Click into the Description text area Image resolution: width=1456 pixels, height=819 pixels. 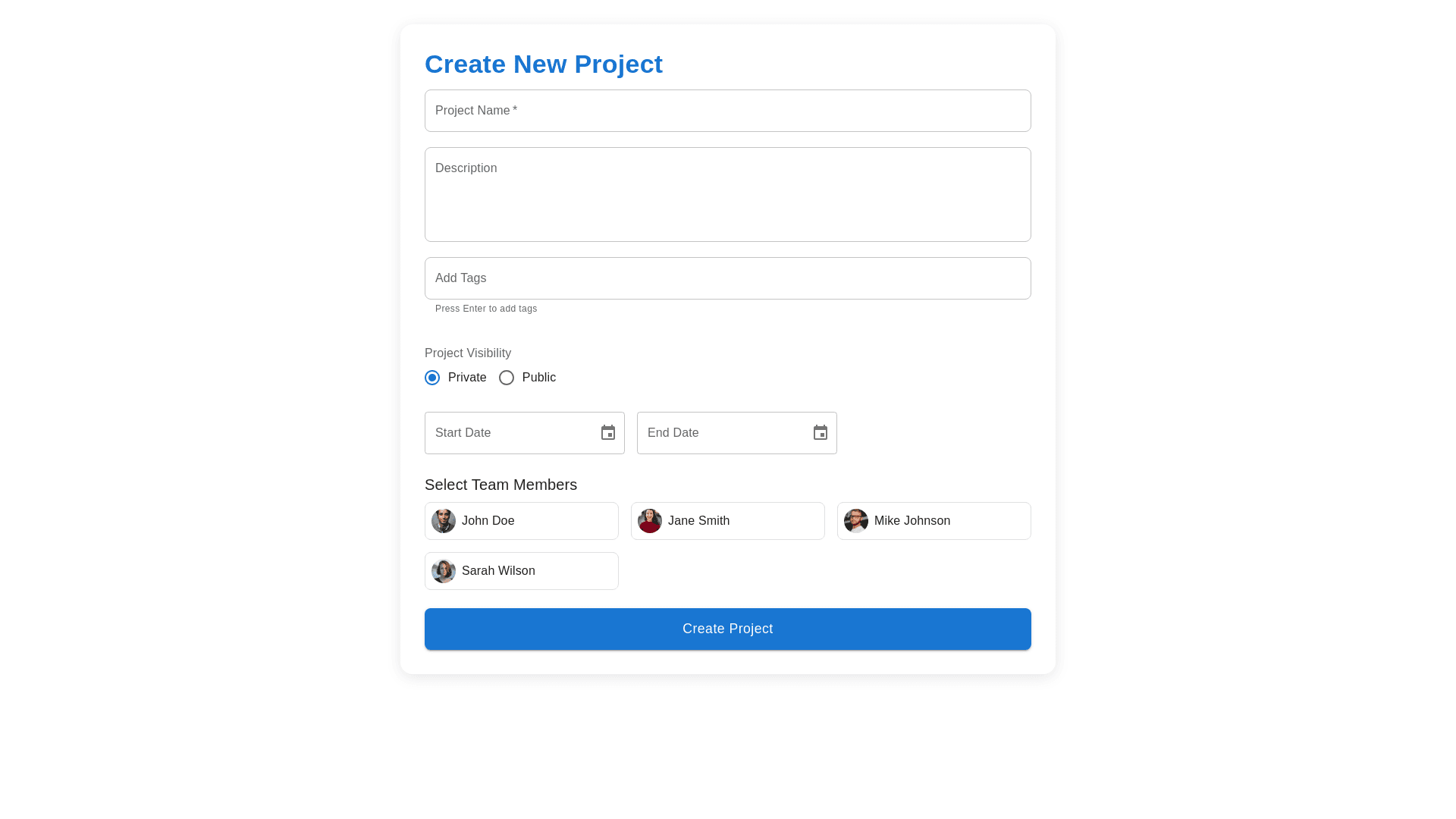pos(727,195)
